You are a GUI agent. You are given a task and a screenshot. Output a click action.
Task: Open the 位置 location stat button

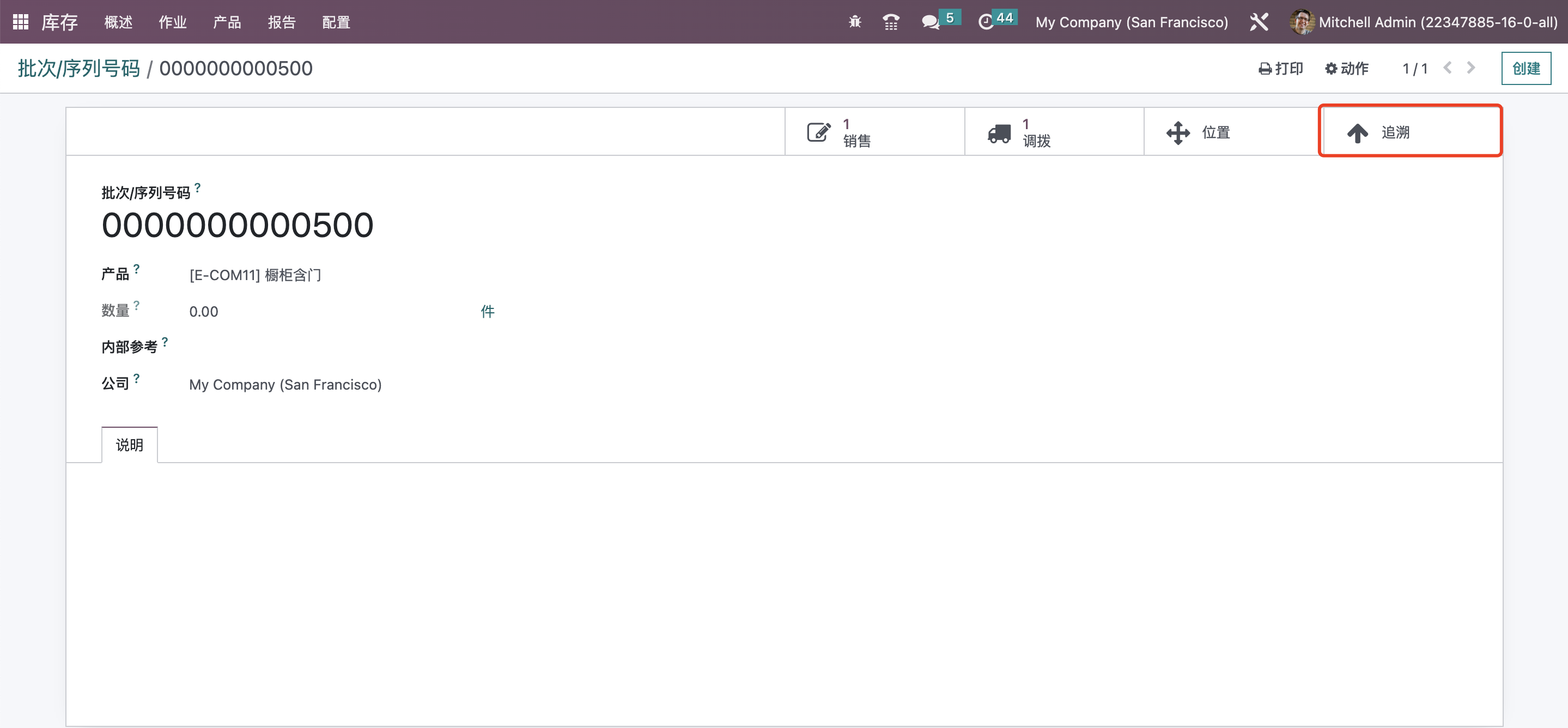(x=1233, y=132)
